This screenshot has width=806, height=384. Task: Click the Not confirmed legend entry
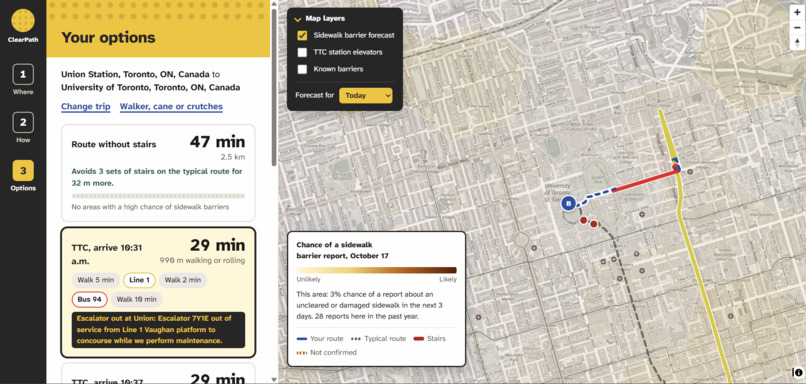pyautogui.click(x=326, y=353)
